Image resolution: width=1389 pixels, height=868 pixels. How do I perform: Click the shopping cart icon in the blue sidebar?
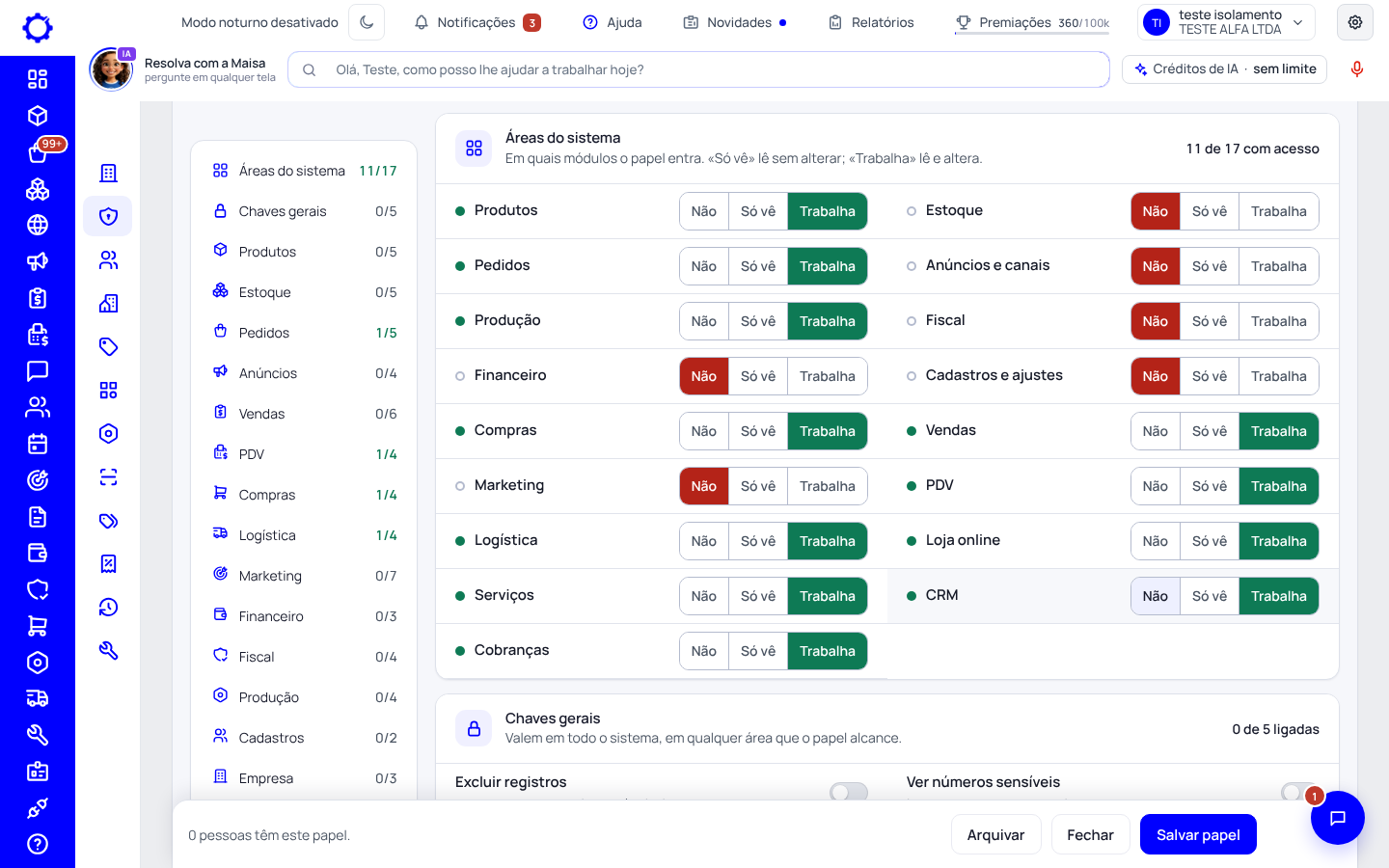pyautogui.click(x=38, y=626)
